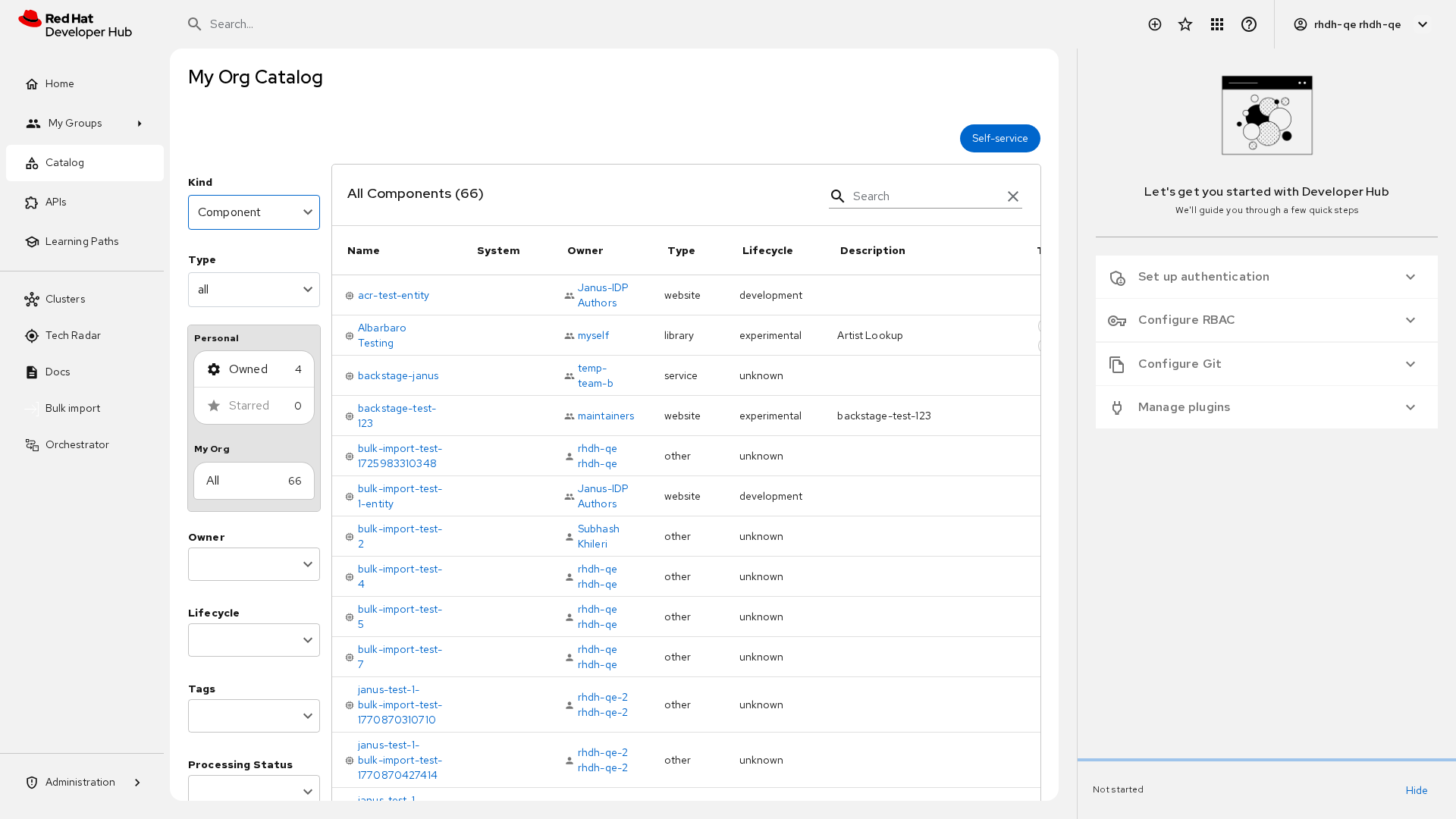
Task: Open the application launcher grid icon
Action: click(x=1217, y=24)
